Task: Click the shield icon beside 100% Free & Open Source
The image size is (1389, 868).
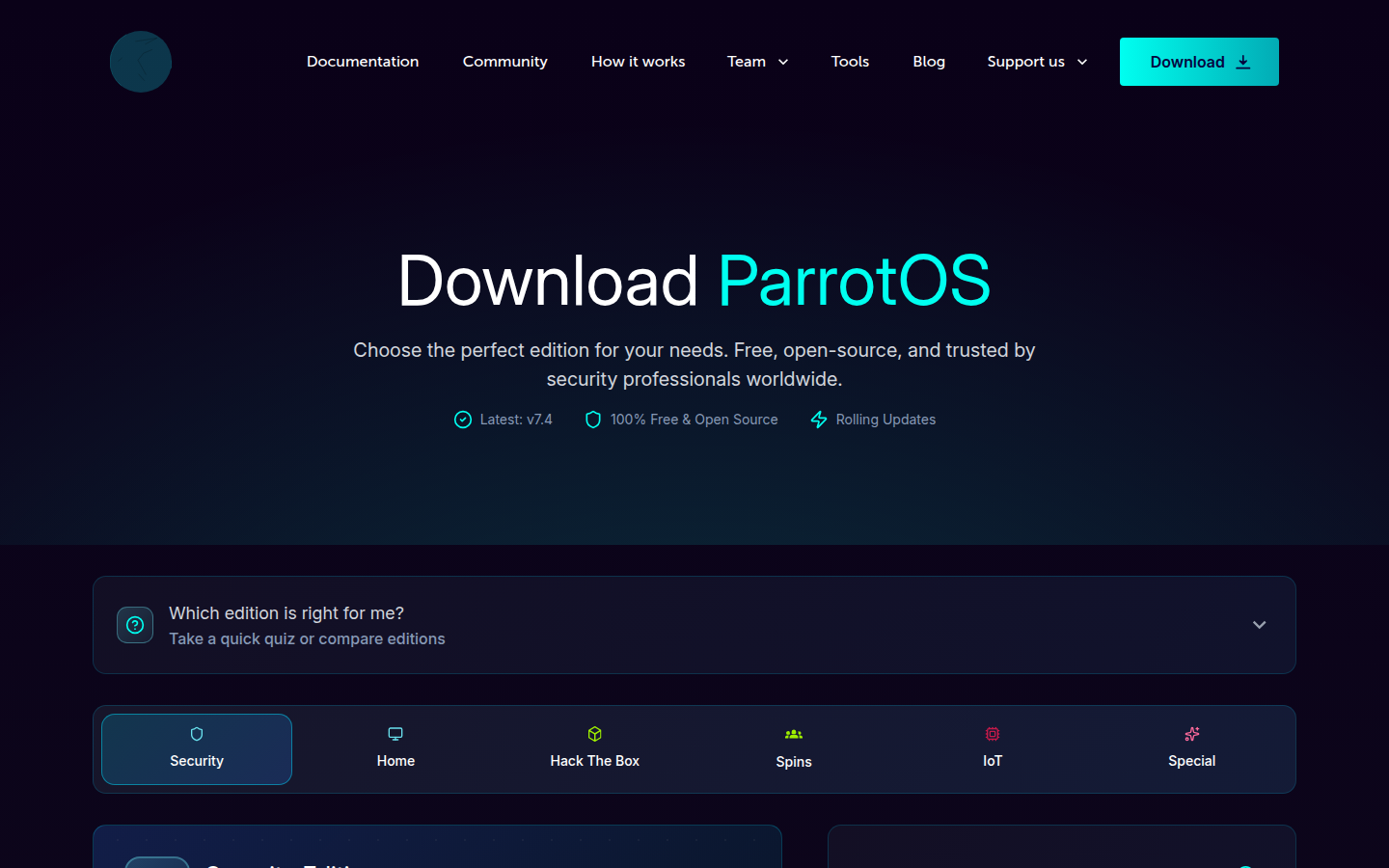Action: (x=593, y=420)
